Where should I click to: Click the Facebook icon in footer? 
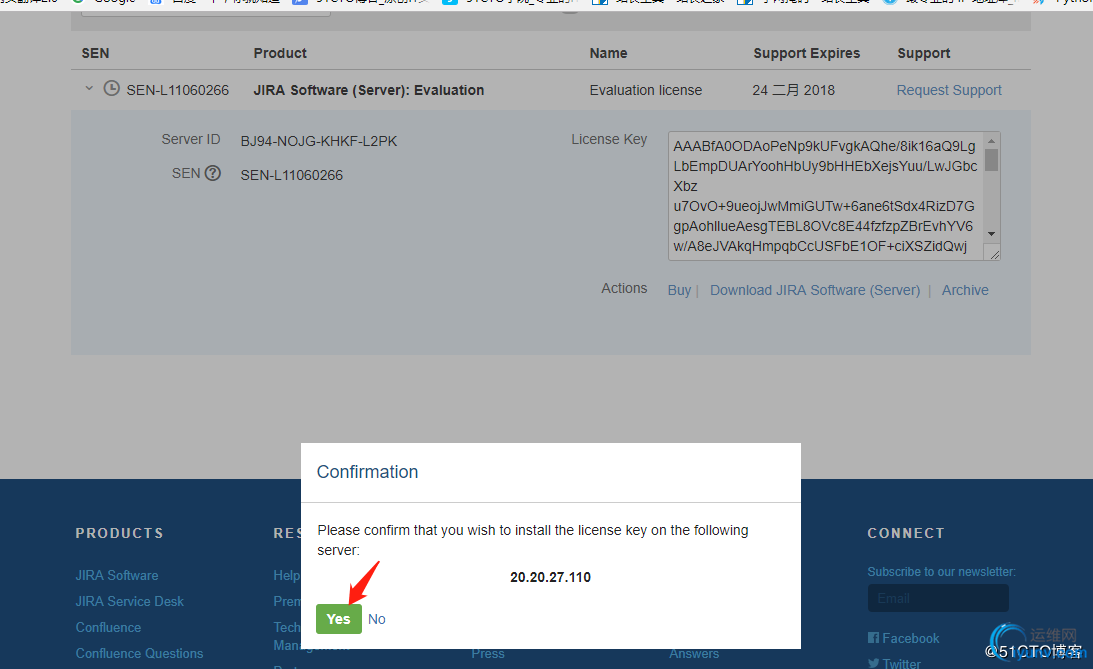click(x=873, y=638)
